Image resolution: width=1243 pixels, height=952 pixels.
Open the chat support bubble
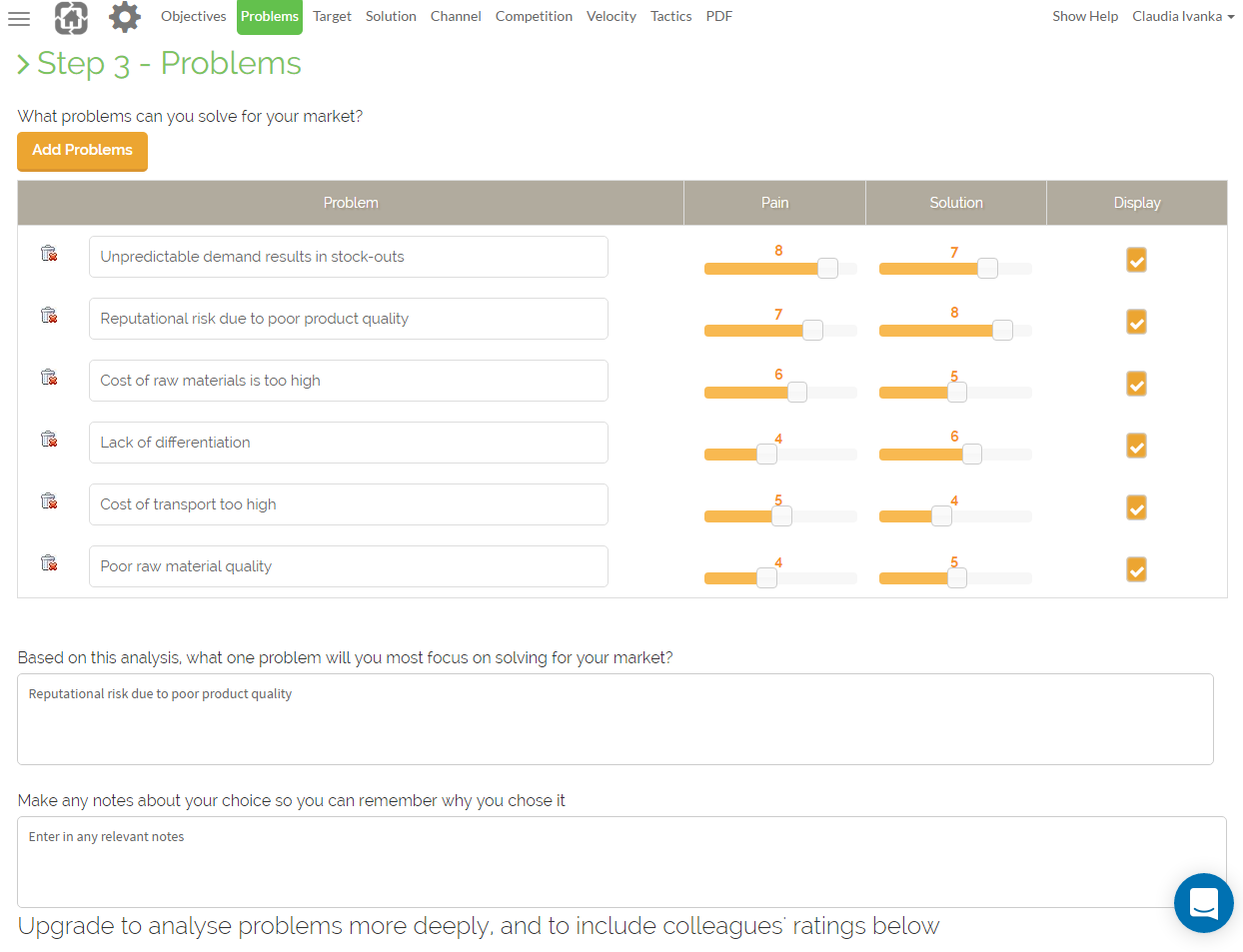[x=1203, y=902]
